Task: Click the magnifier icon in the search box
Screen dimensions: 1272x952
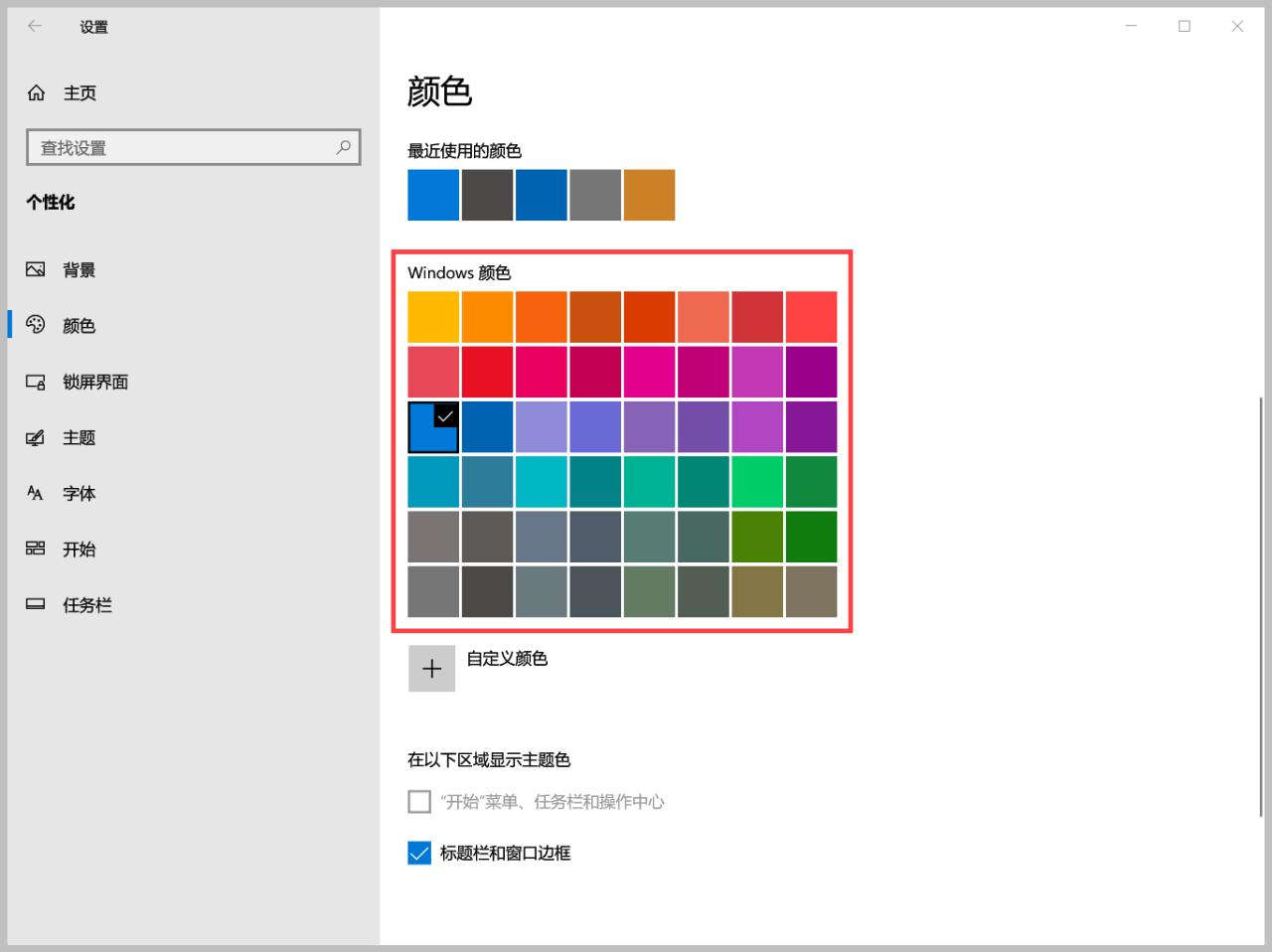Action: click(x=343, y=147)
